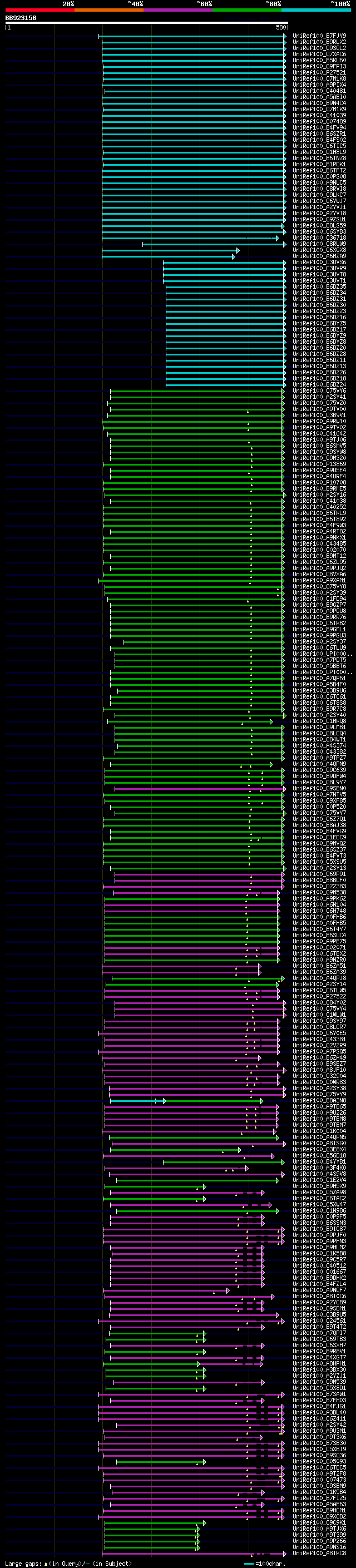Select hit UniRef100_C1MKQ8
The height and width of the screenshot is (1568, 356).
tap(319, 721)
